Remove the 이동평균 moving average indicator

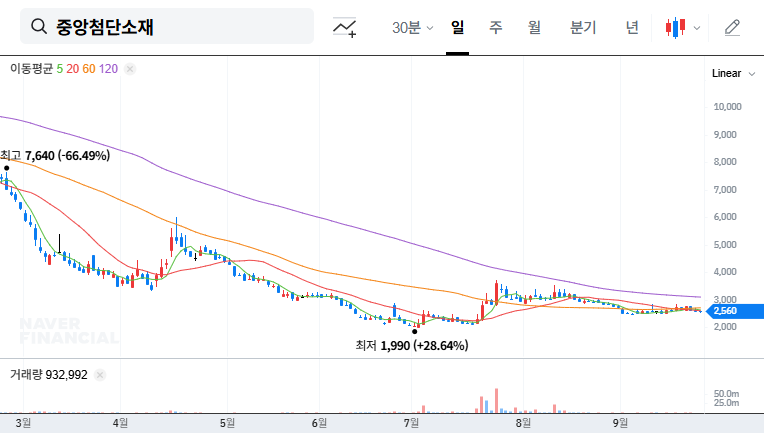130,69
